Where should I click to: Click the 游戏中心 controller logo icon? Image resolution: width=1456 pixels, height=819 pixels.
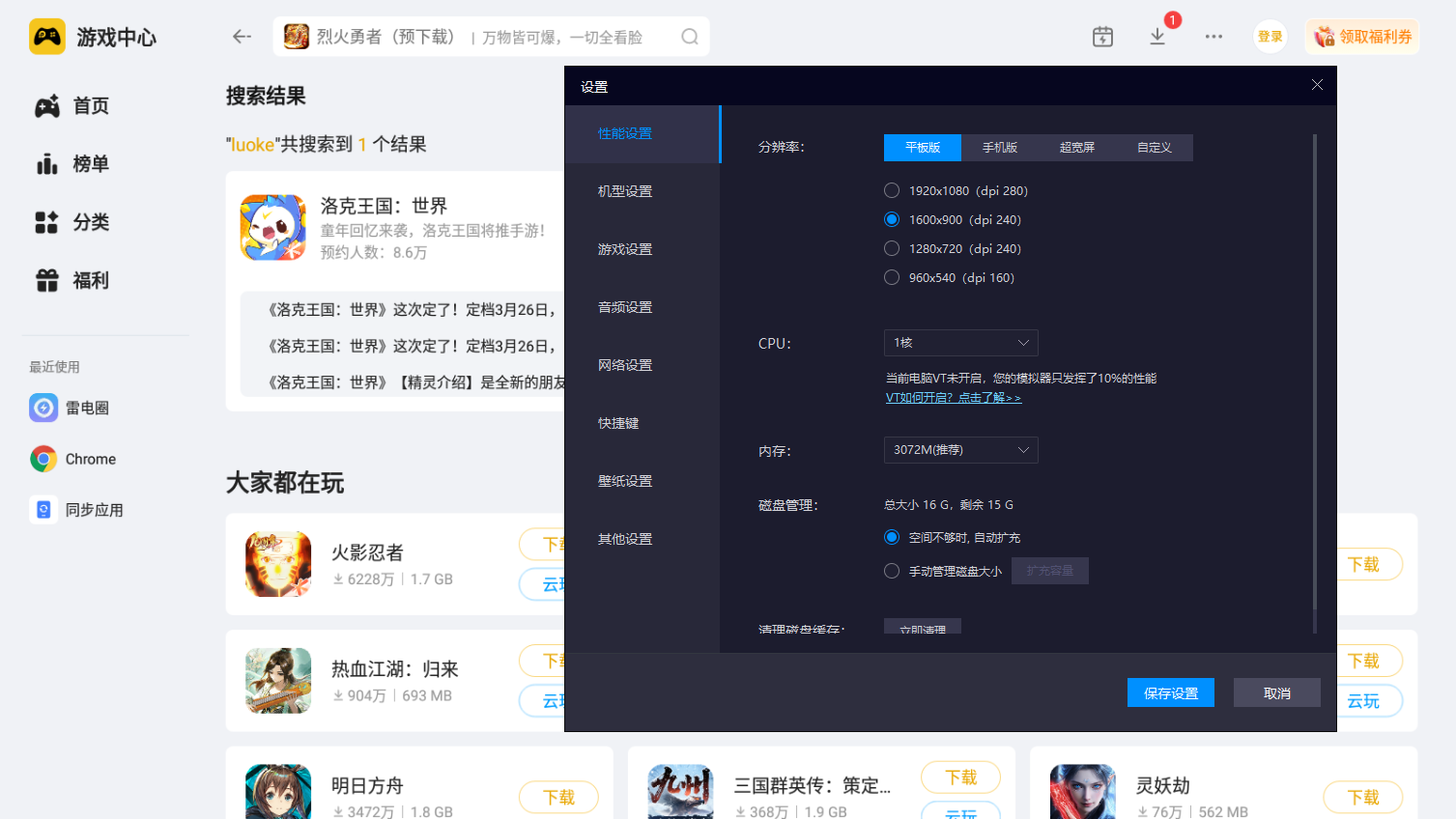47,37
